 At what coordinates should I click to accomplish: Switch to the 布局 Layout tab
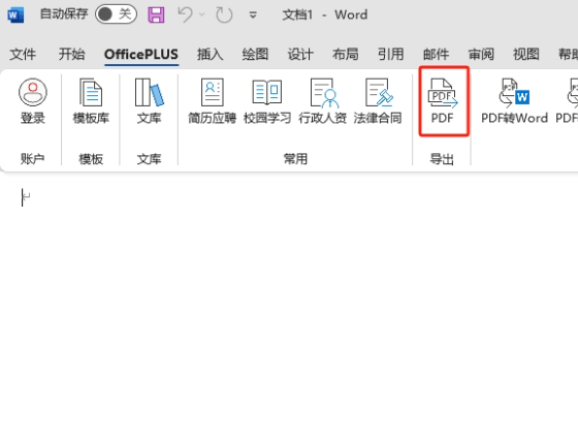click(345, 54)
